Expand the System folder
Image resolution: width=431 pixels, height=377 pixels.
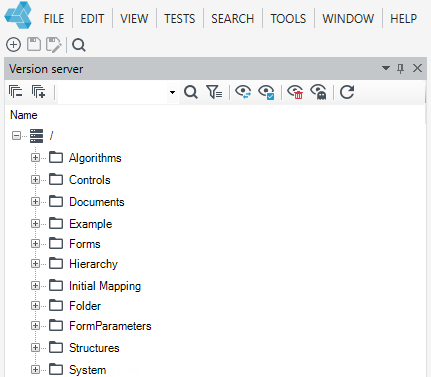point(35,370)
